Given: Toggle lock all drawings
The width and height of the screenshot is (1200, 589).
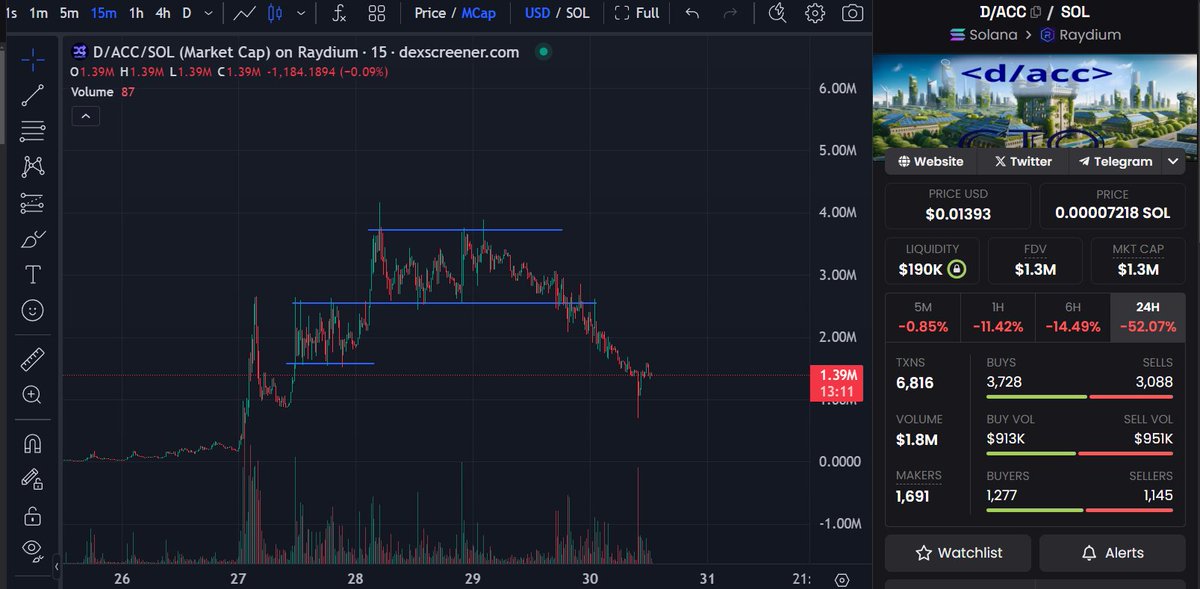Looking at the screenshot, I should [x=32, y=515].
